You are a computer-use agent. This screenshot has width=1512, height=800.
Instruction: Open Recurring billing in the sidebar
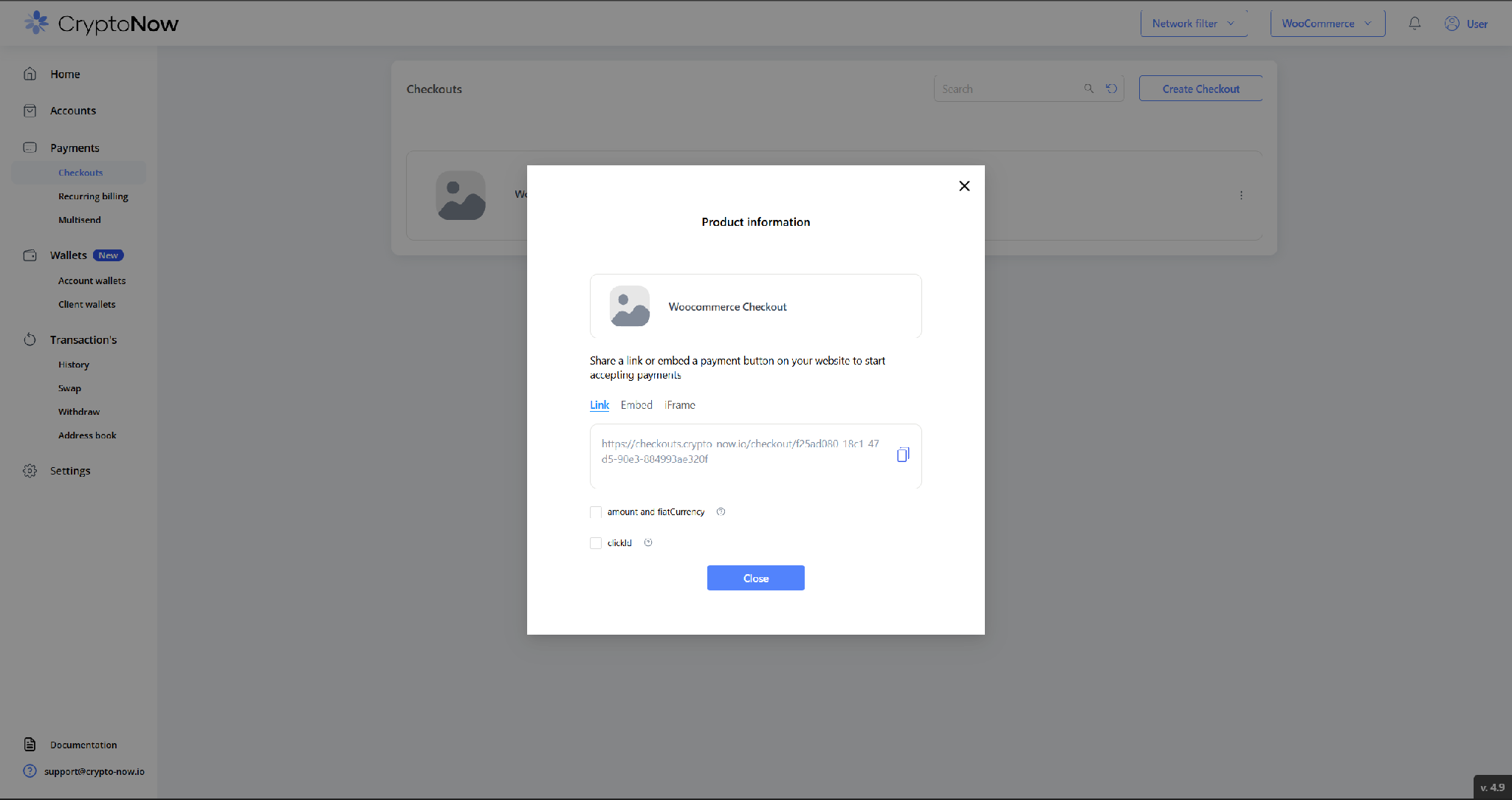click(93, 196)
